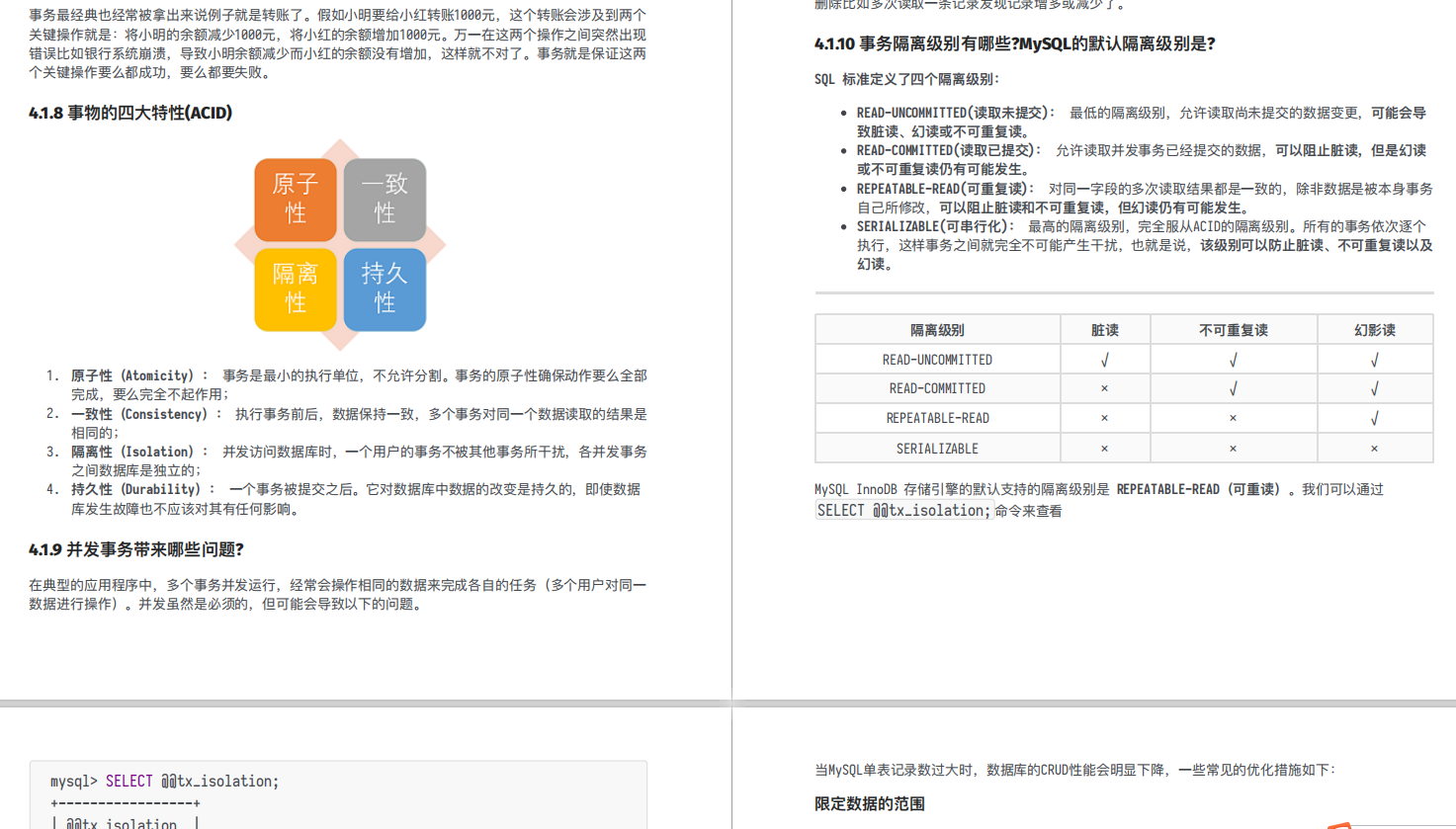Click 脏读 cross in READ-COMMITTED row
The image size is (1456, 829).
tap(1105, 389)
